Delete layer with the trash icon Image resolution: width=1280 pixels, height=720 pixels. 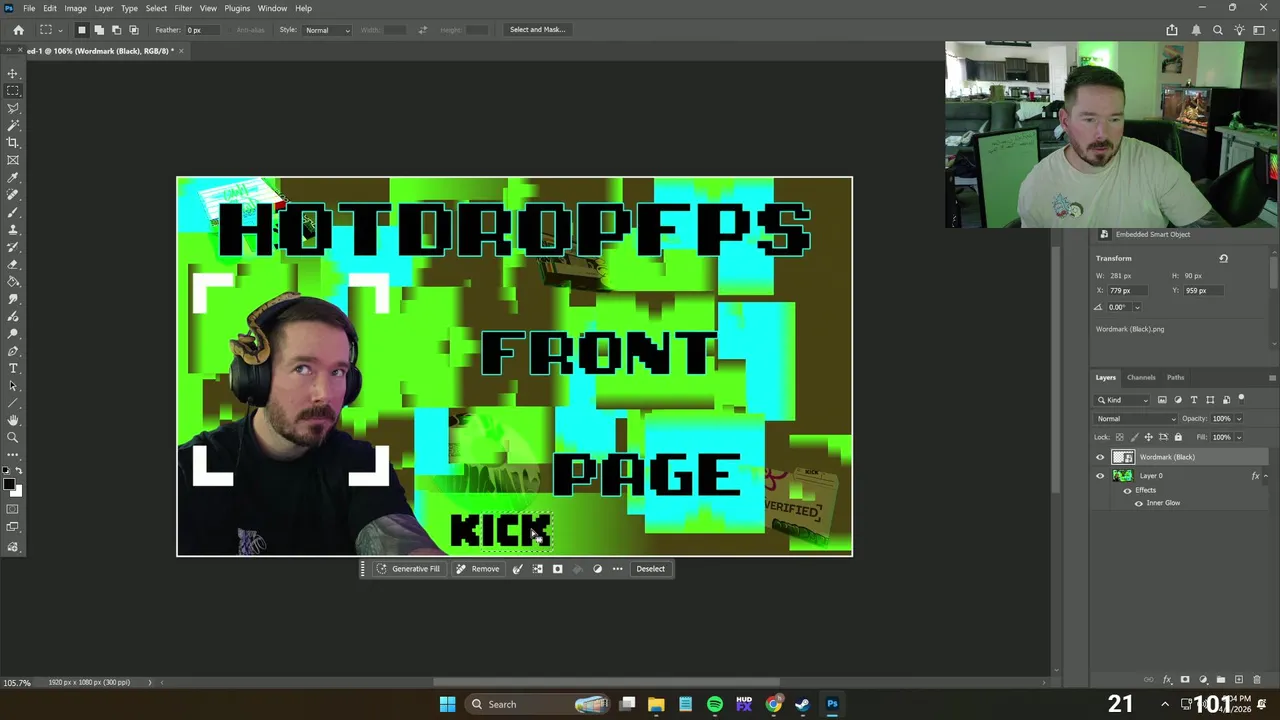[1257, 680]
